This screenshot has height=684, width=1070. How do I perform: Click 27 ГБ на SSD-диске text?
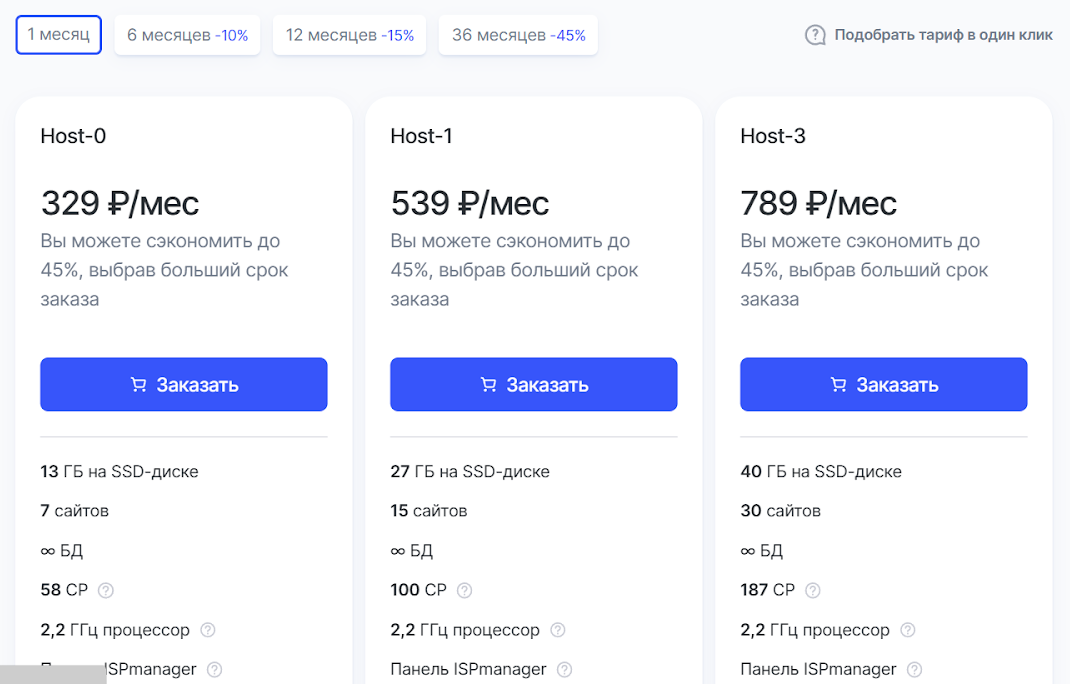click(470, 472)
